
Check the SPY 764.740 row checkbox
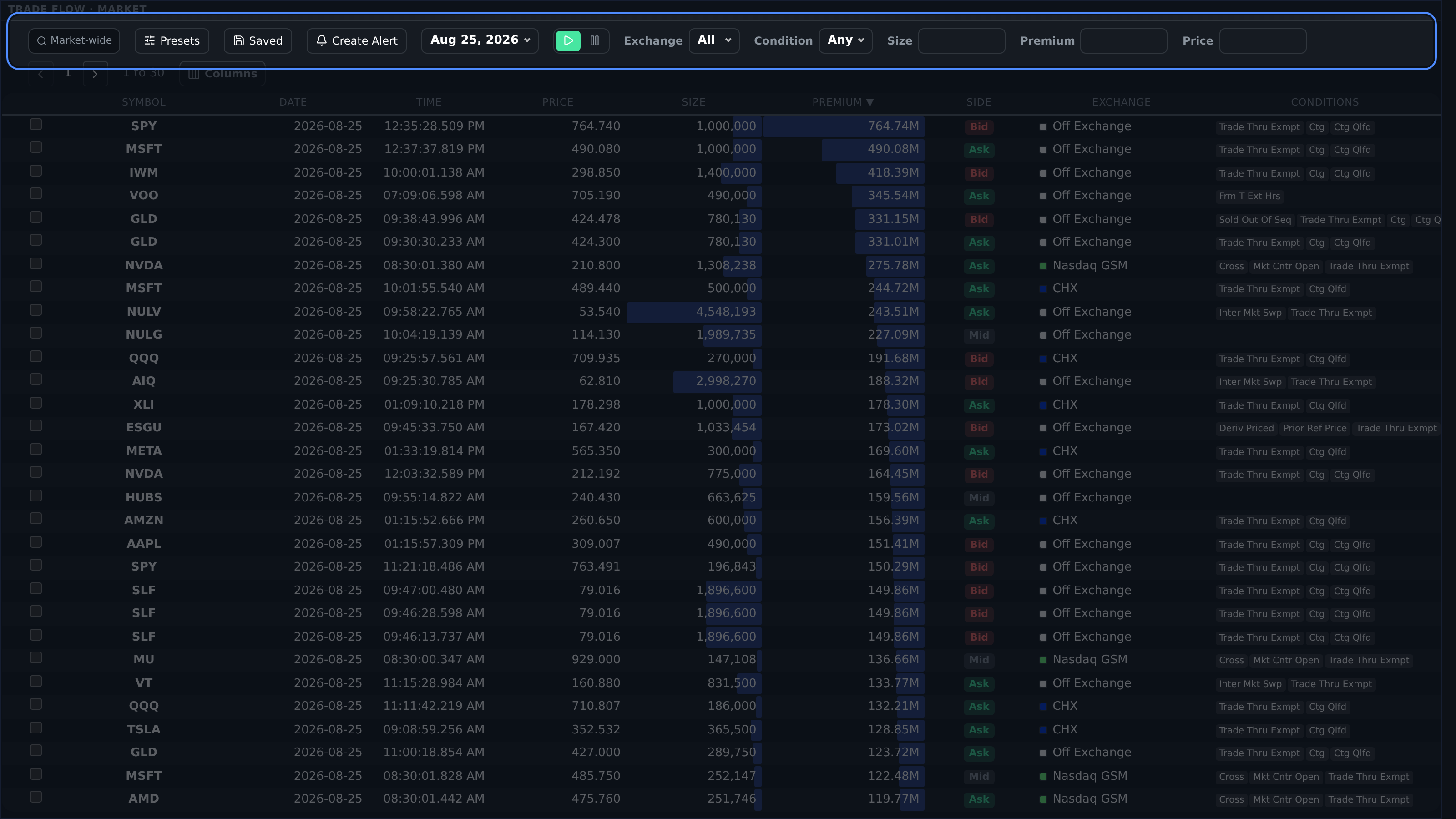point(36,124)
